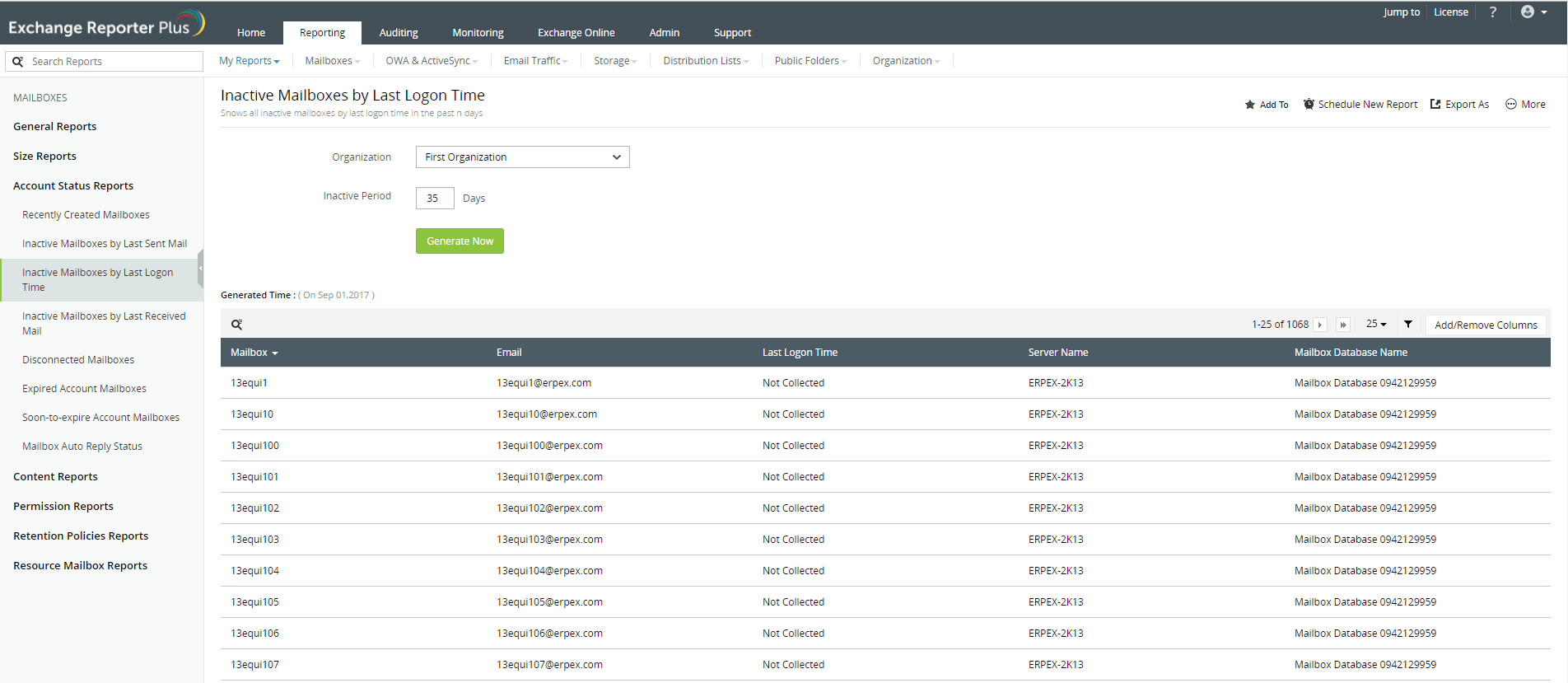The height and width of the screenshot is (683, 1568).
Task: Open Inactive Mailboxes by Last Received Mail
Action: pyautogui.click(x=104, y=324)
